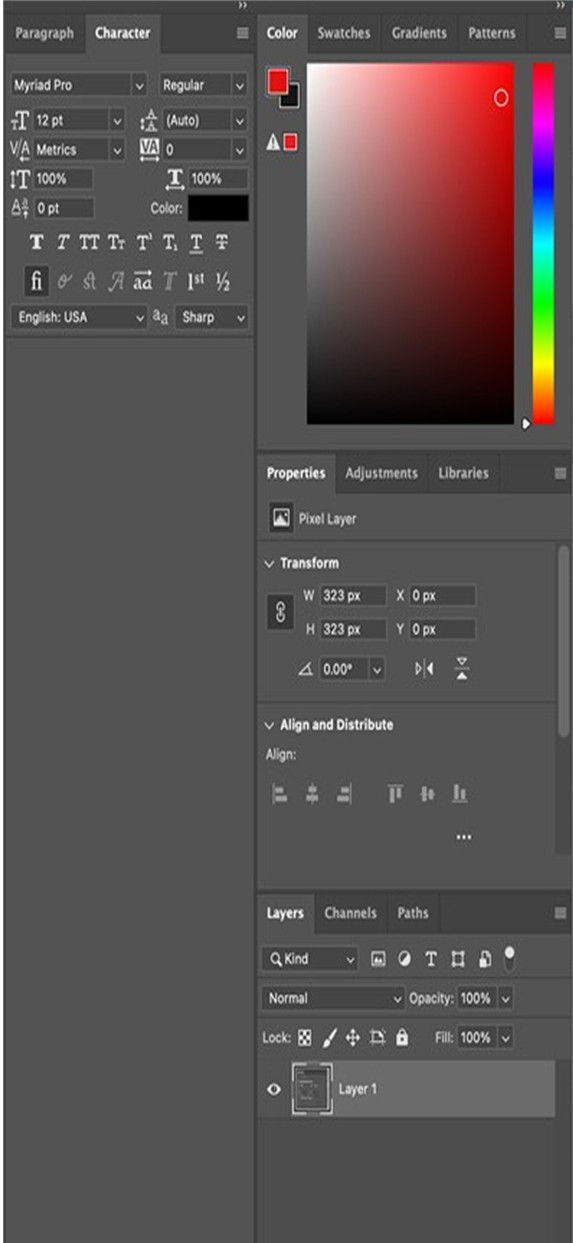Screen dimensions: 573x1243
Task: Filter layers by type layers icon
Action: (x=431, y=959)
